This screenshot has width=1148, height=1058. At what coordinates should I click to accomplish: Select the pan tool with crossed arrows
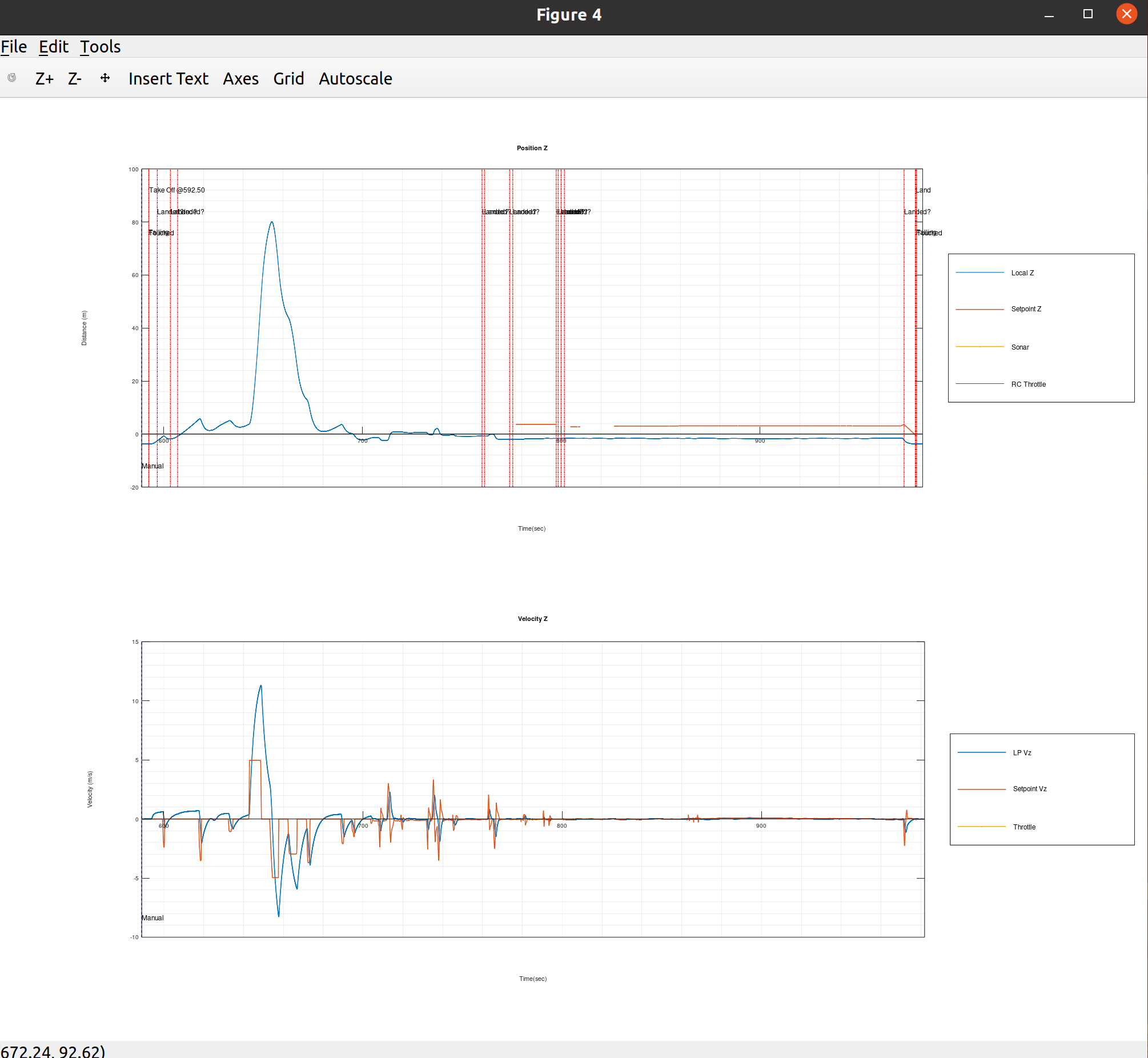point(105,78)
